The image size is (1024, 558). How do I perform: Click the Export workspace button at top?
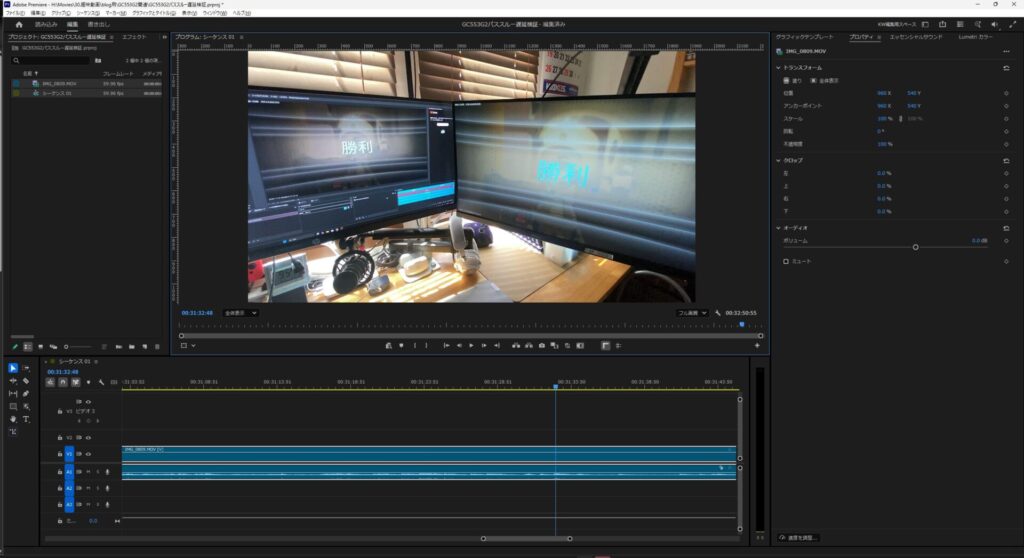pos(99,24)
